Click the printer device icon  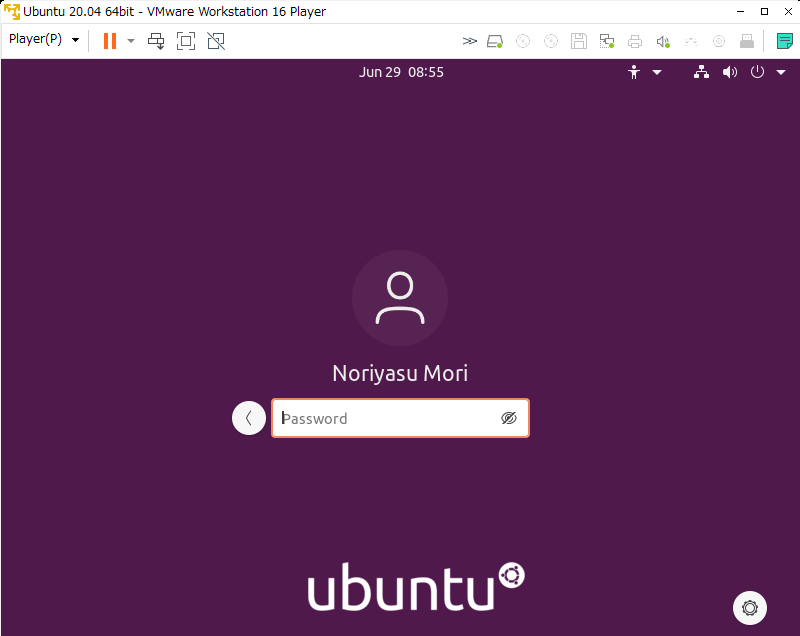[x=635, y=41]
